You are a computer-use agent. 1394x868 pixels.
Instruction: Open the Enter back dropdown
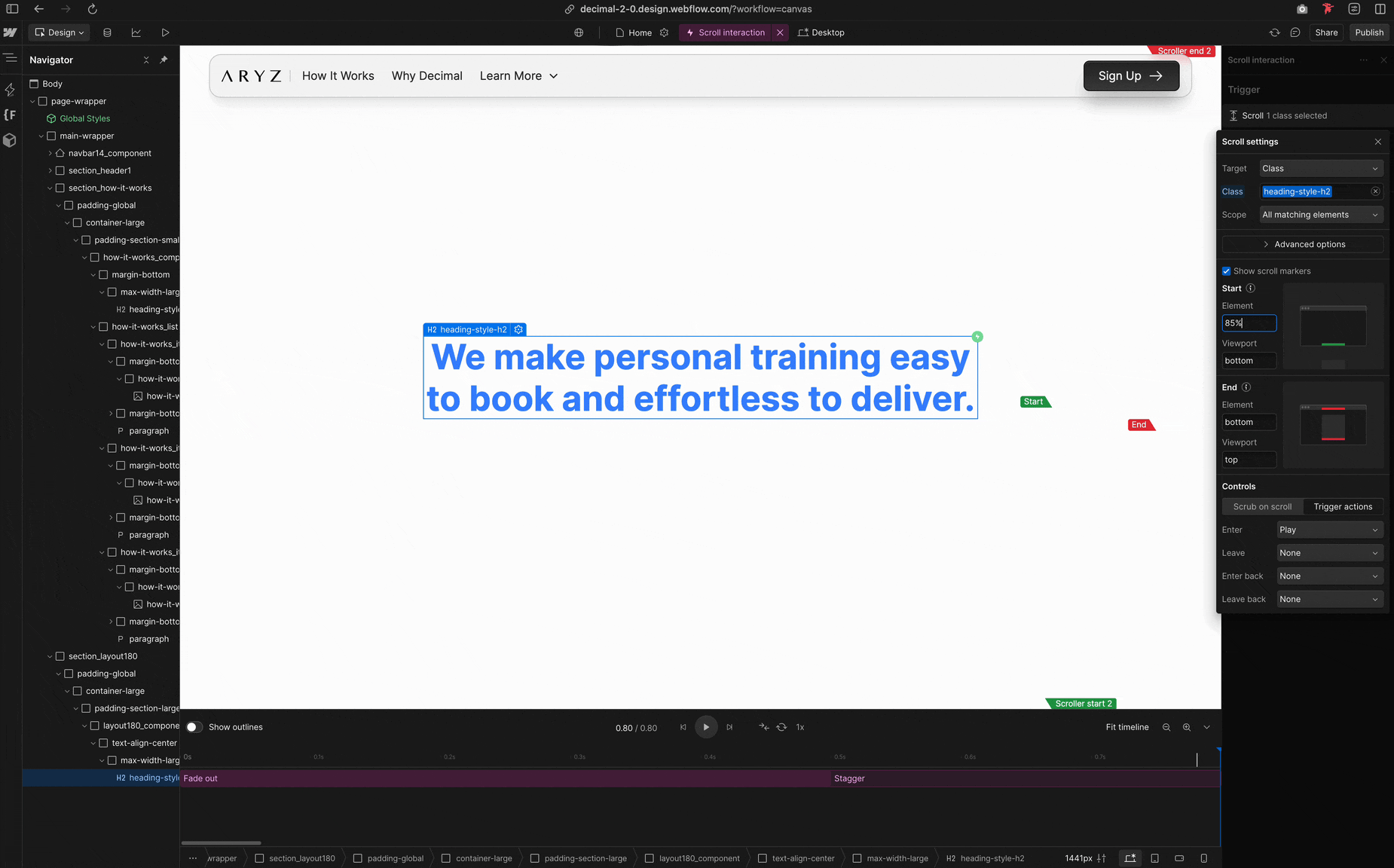click(1330, 576)
